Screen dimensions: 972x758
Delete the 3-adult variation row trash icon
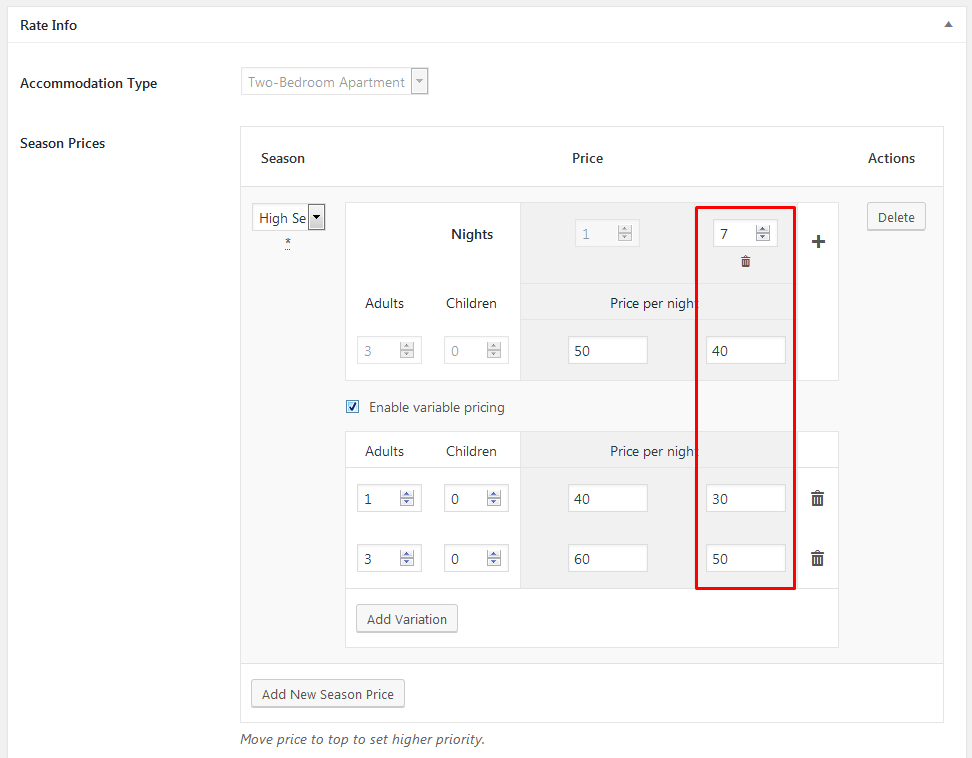817,559
